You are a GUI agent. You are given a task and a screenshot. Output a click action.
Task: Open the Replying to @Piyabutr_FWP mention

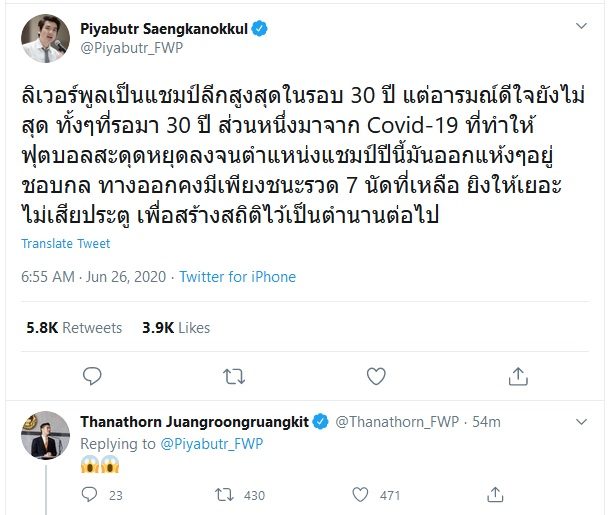212,444
